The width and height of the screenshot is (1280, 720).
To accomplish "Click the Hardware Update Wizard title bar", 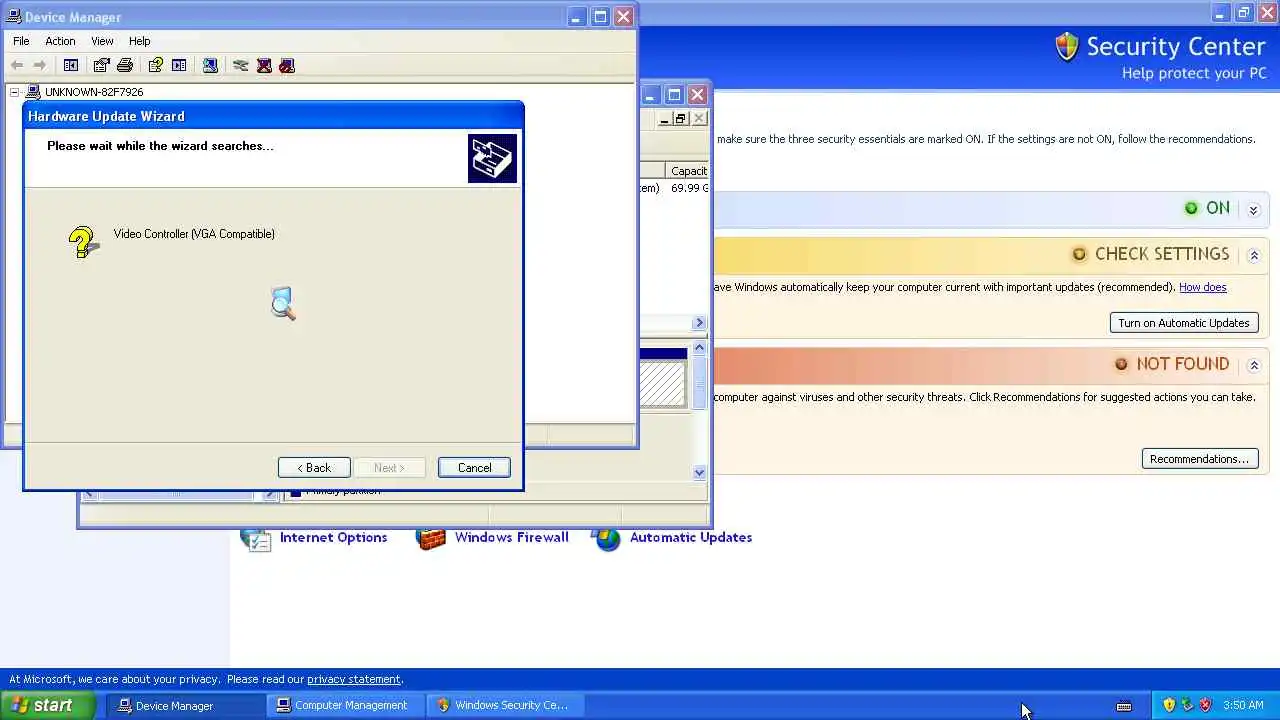I will [273, 116].
